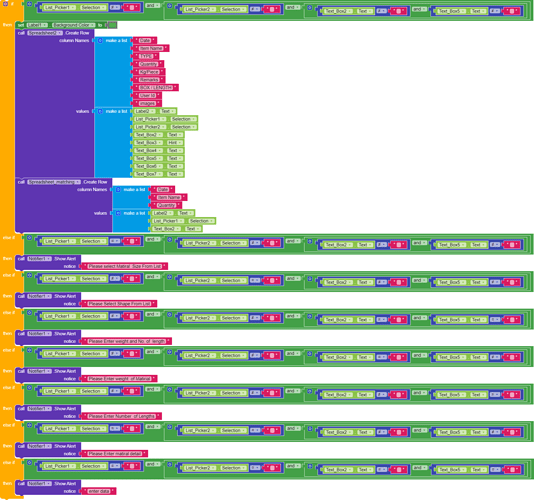Open the List_Picker2 dropdown in the top if row
This screenshot has width=534, height=500.
pos(200,10)
